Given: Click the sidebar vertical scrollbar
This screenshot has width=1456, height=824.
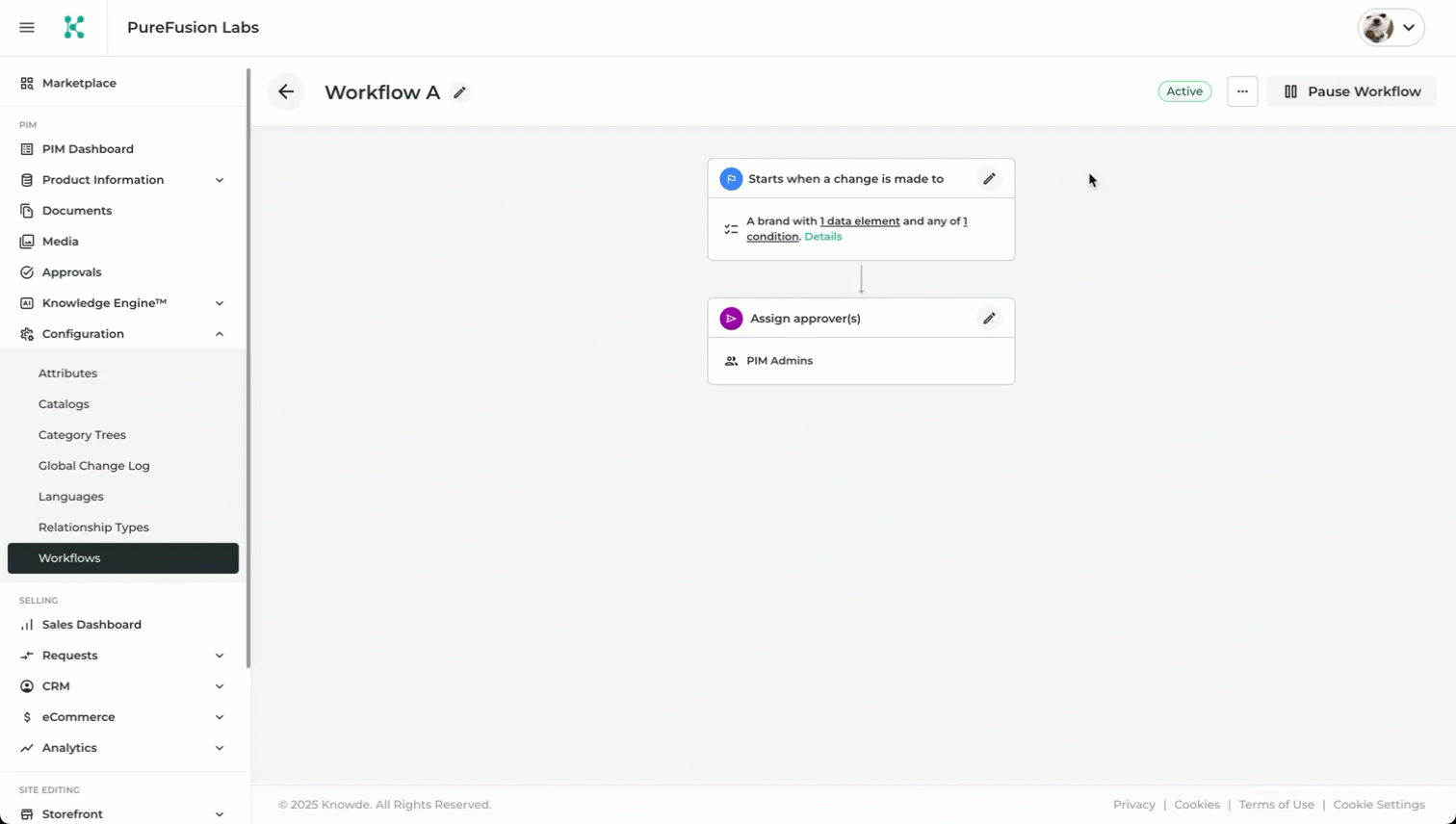Looking at the screenshot, I should [248, 366].
